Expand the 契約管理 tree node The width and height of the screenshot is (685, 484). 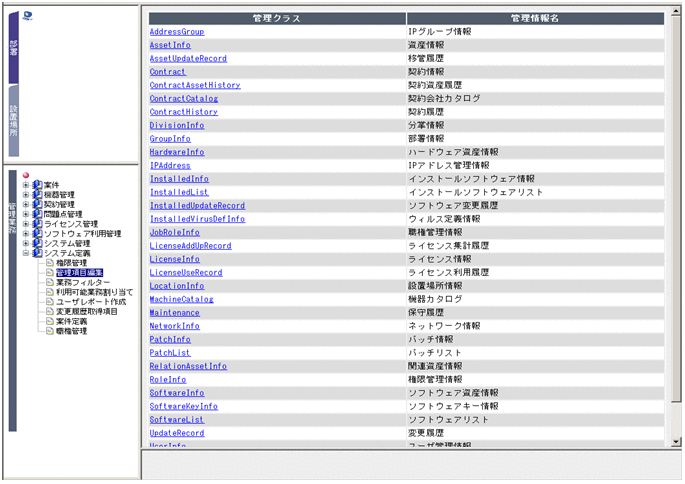(26, 204)
